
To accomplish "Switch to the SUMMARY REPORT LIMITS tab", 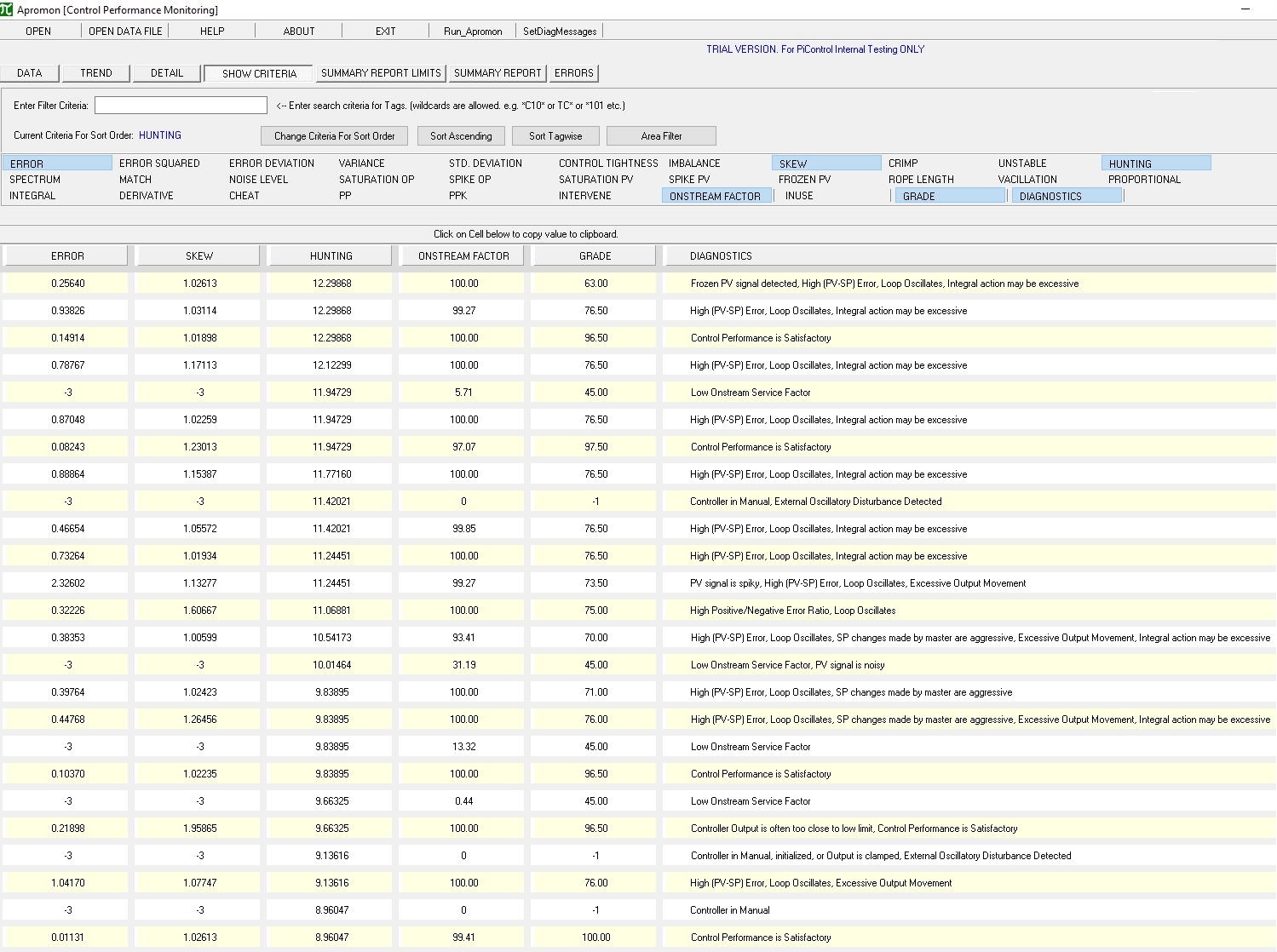I will 381,73.
